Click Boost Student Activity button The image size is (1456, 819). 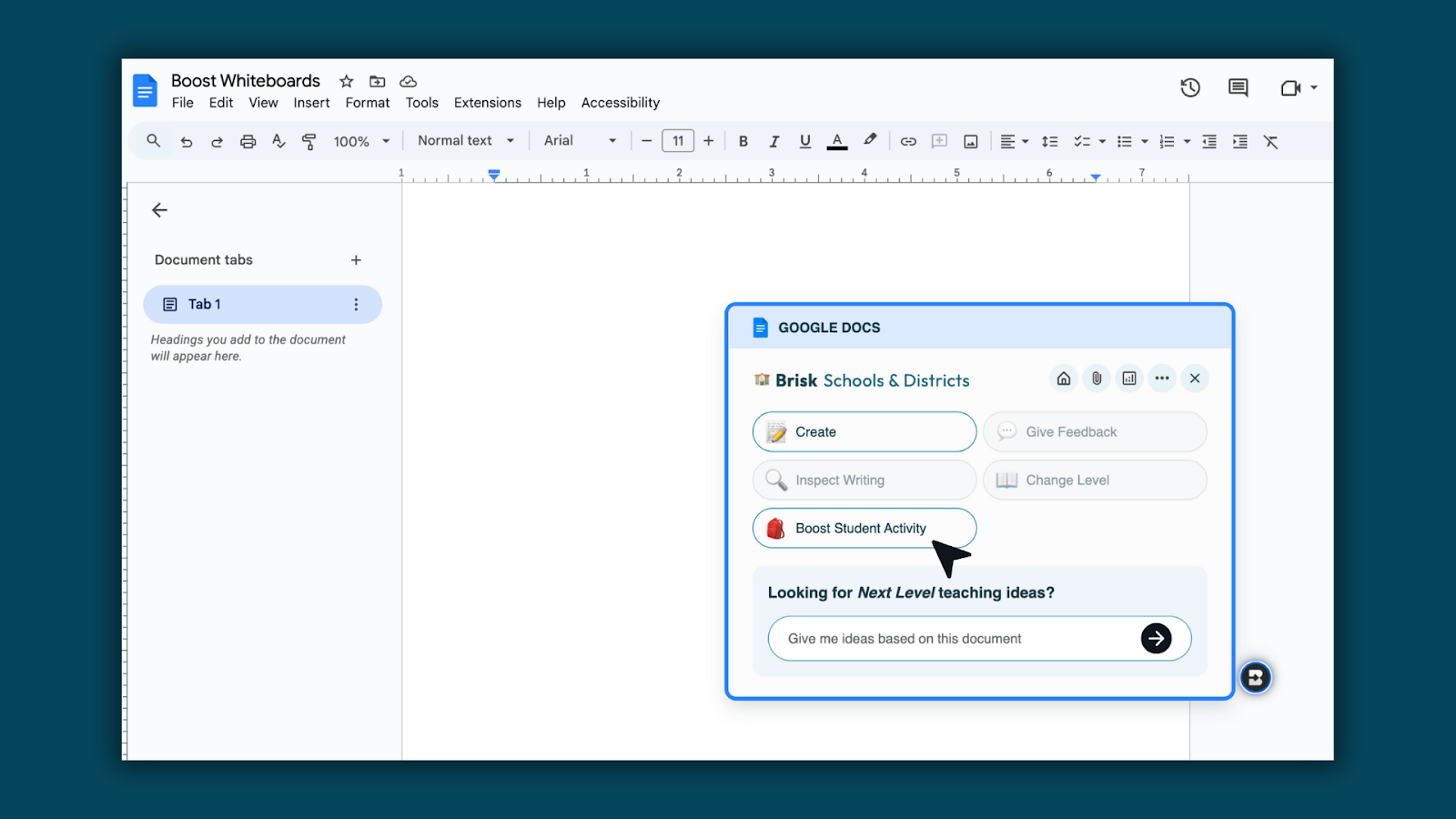(864, 529)
